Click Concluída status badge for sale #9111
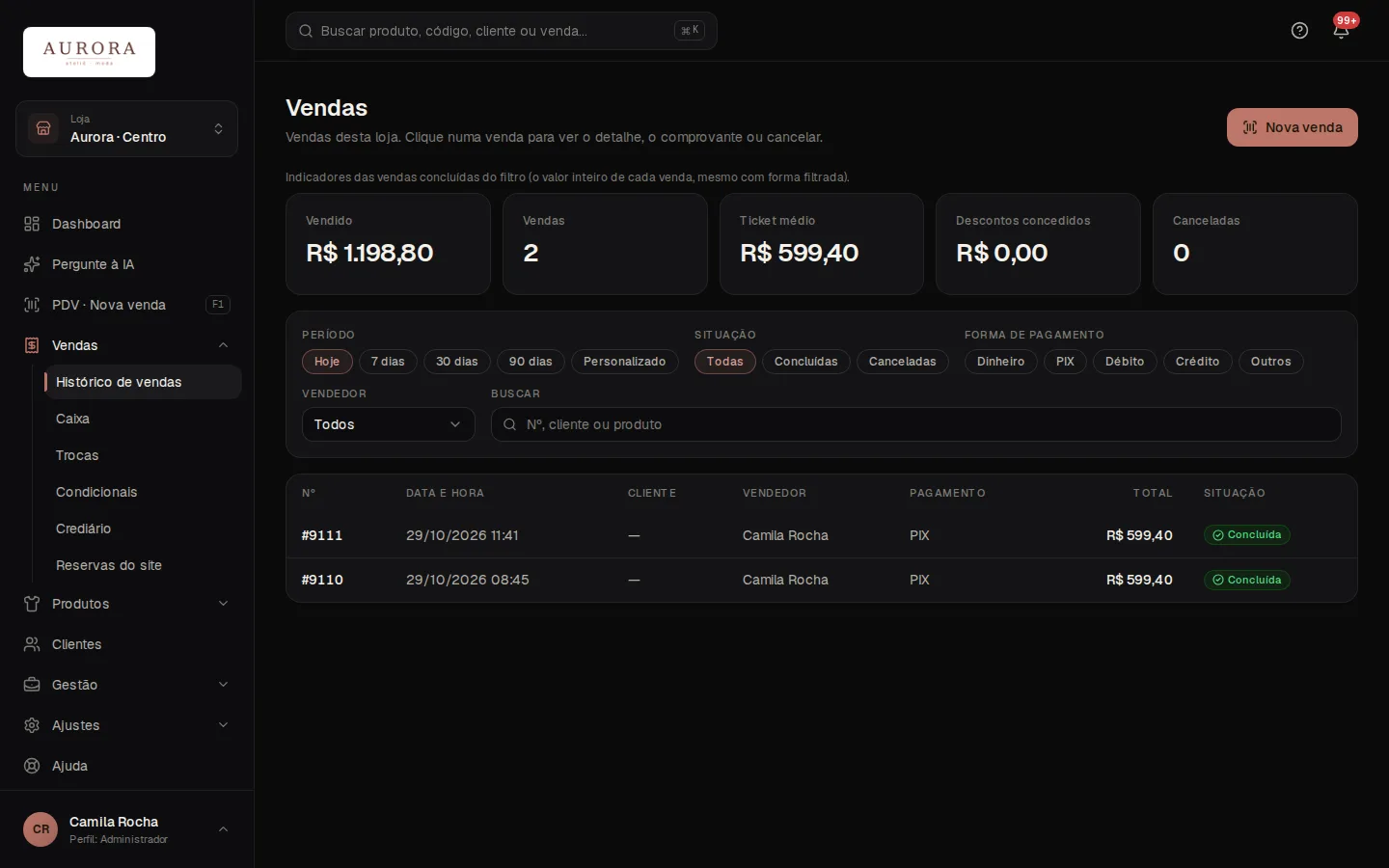 [x=1247, y=535]
